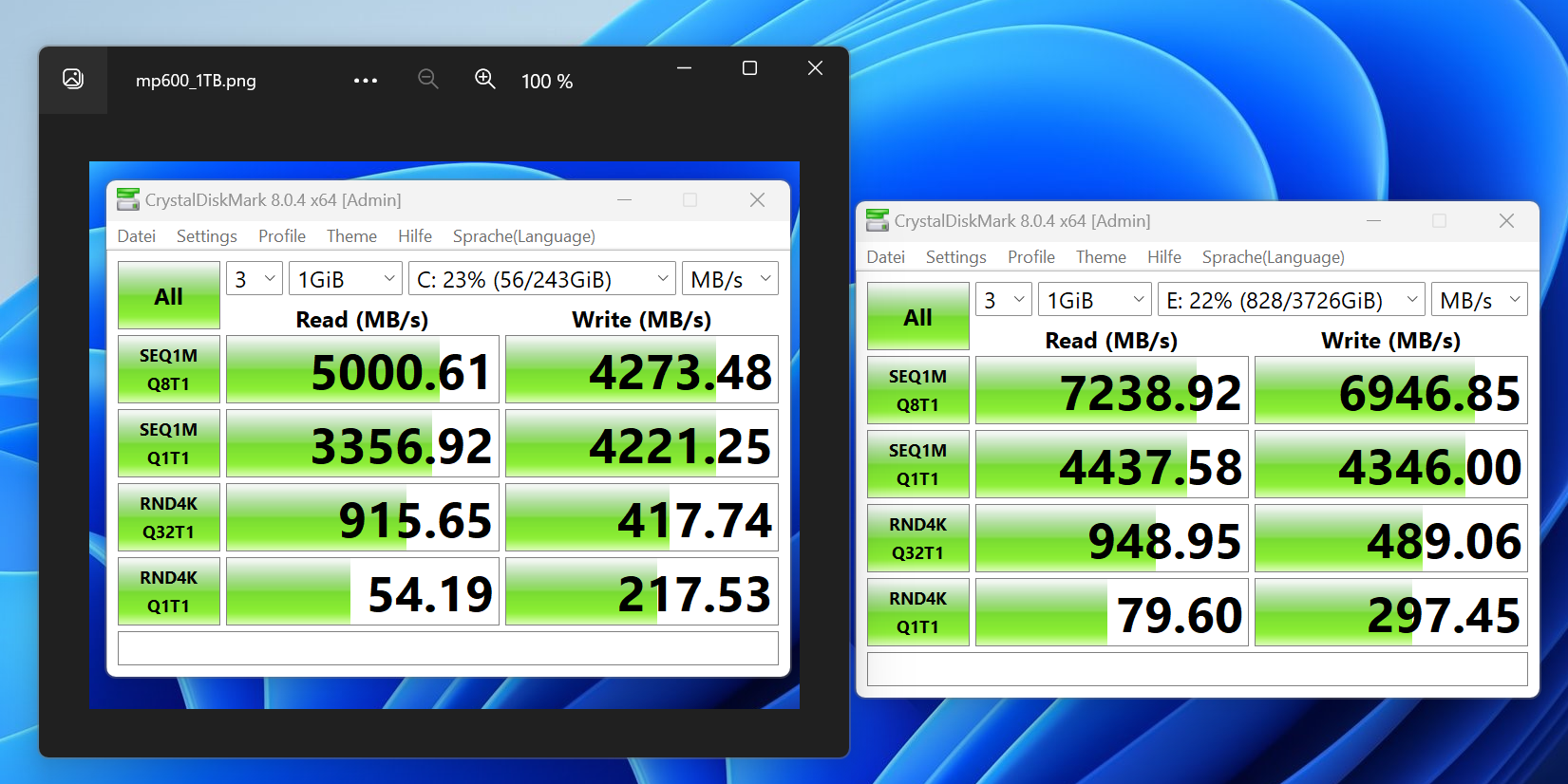Viewport: 1568px width, 784px height.
Task: Click drive dropdown C: 23% (56/243GiB) in photo
Action: (x=541, y=279)
